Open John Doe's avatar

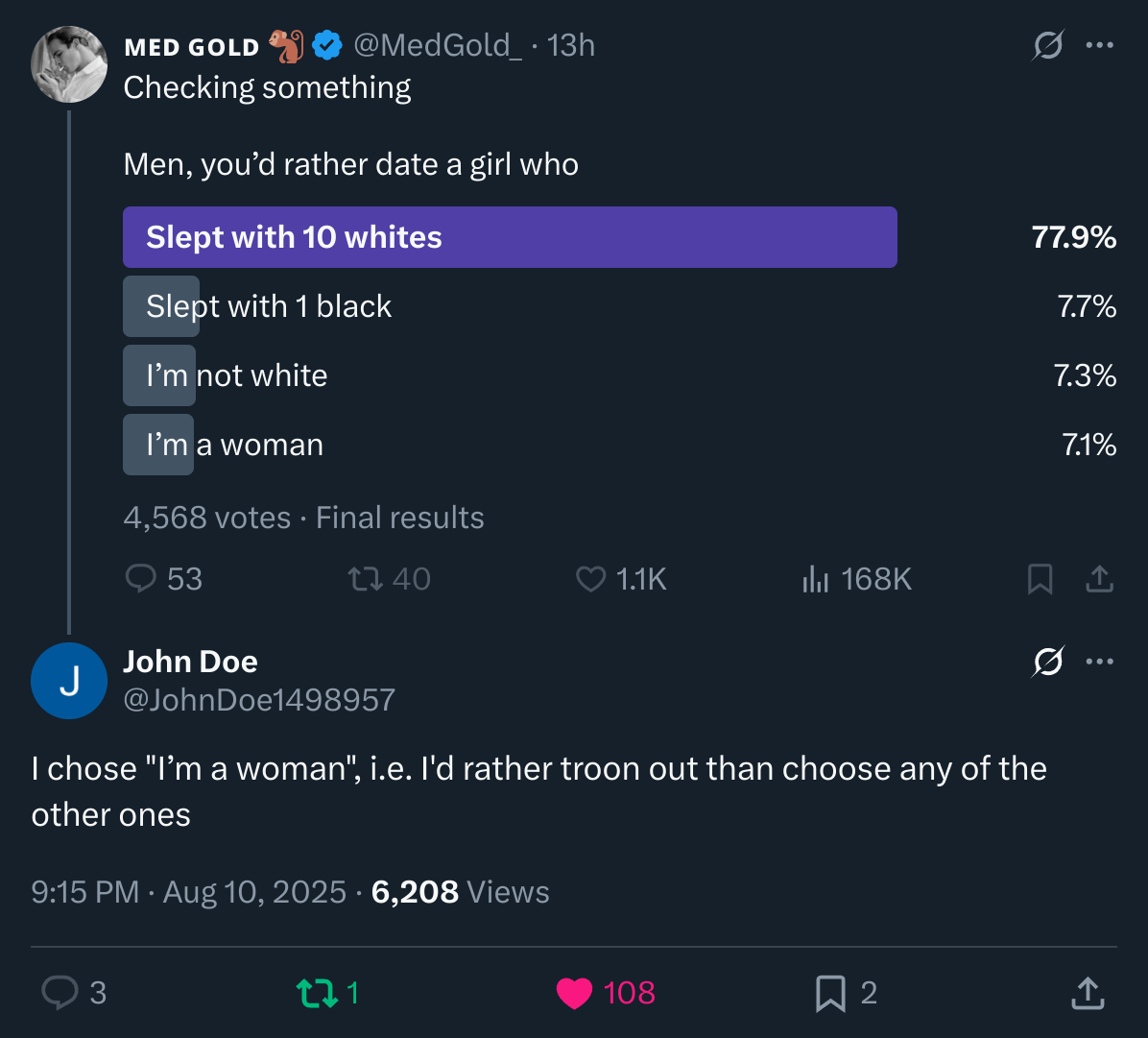coord(68,681)
